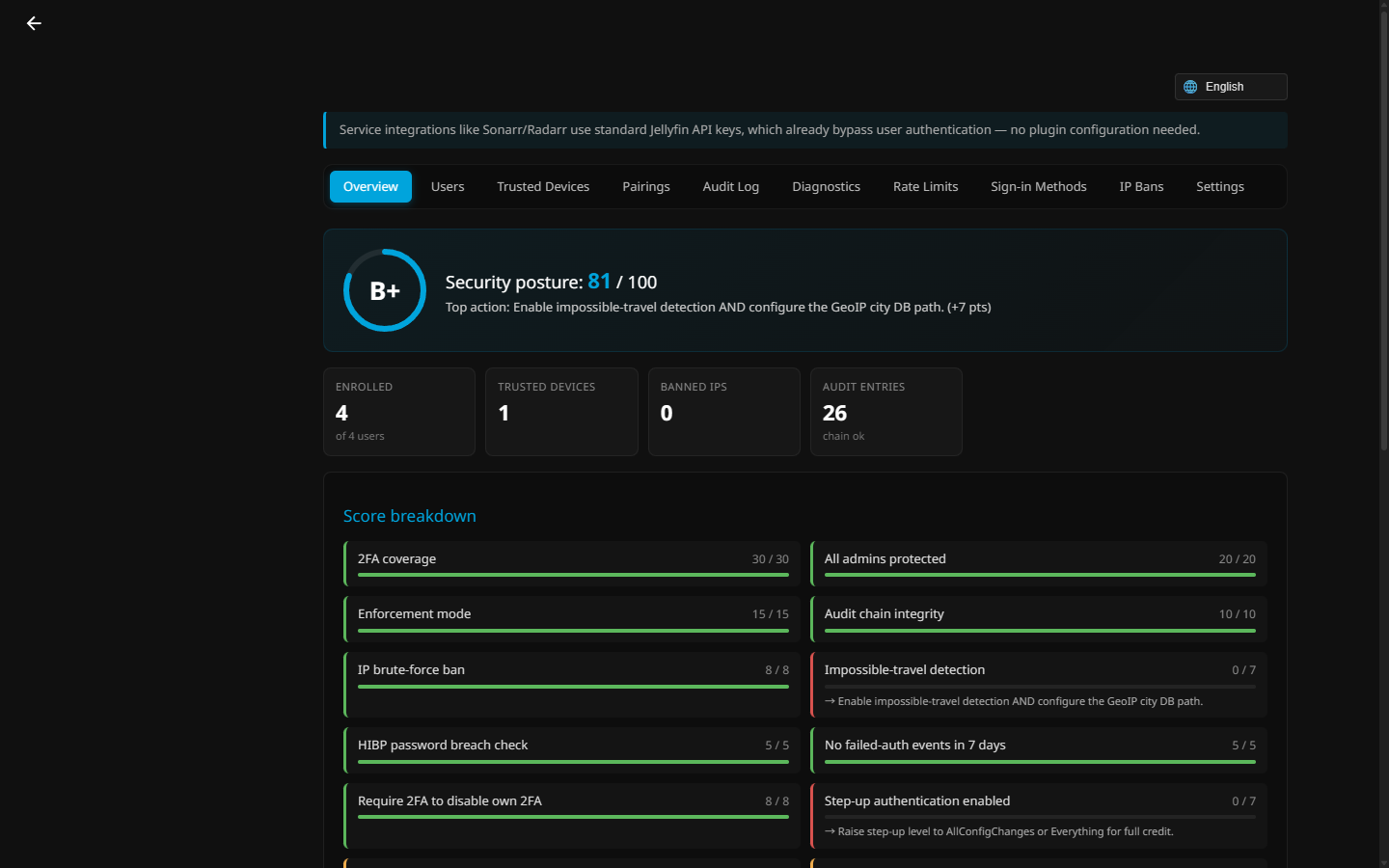Click the Audit chain integrity progress bar
The height and width of the screenshot is (868, 1389).
tap(1040, 631)
